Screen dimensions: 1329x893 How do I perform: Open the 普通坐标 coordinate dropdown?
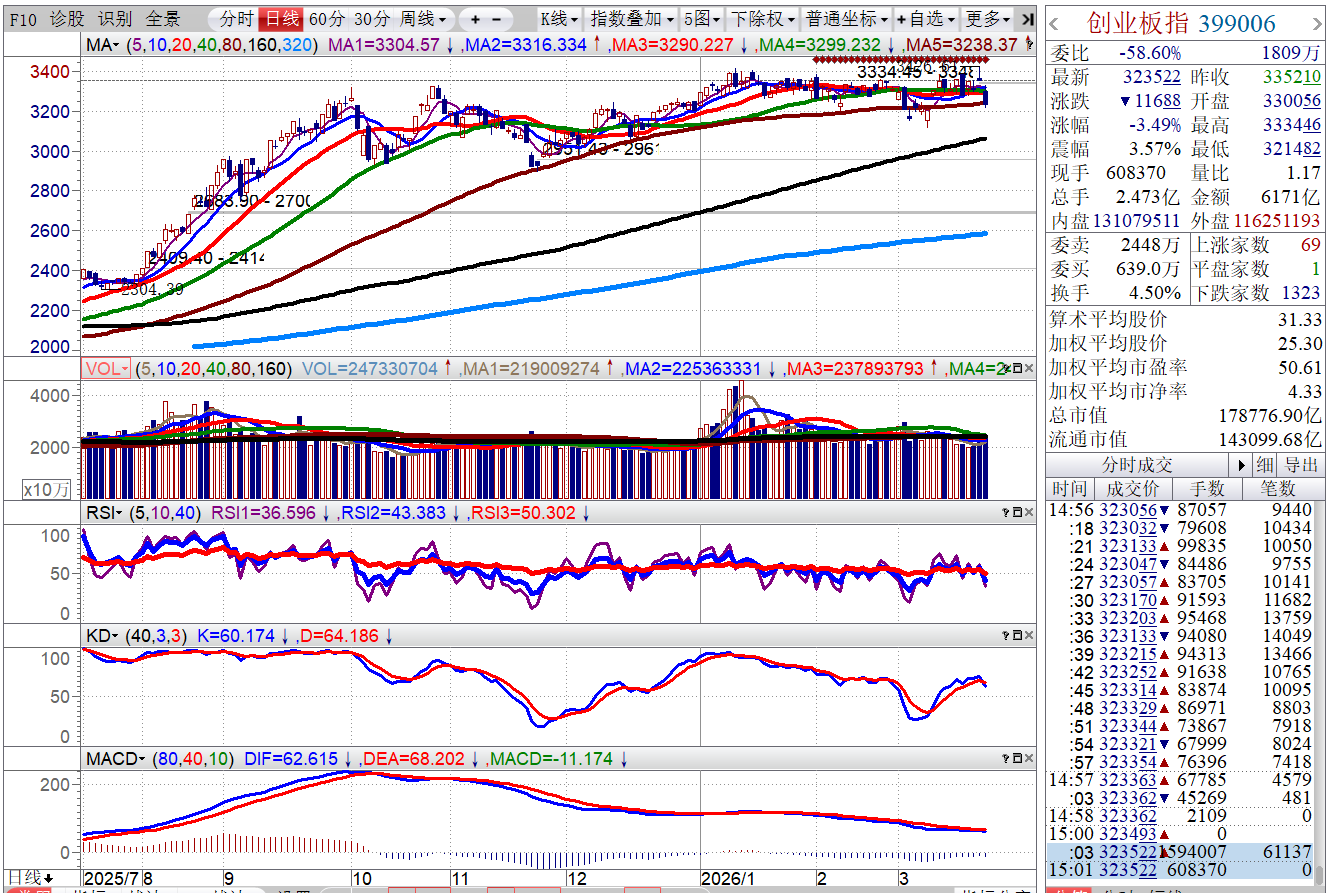(846, 19)
